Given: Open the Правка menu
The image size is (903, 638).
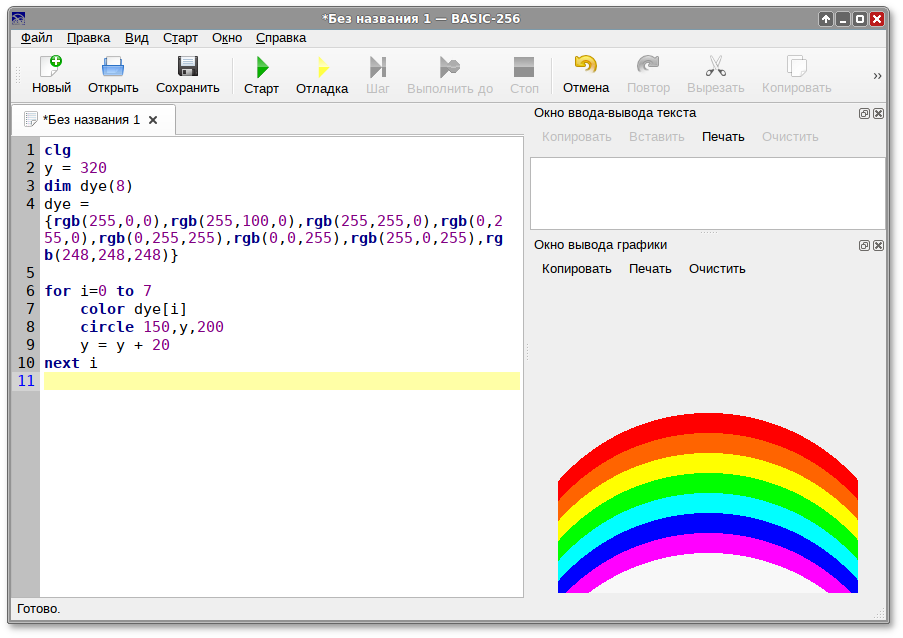Looking at the screenshot, I should (x=88, y=38).
